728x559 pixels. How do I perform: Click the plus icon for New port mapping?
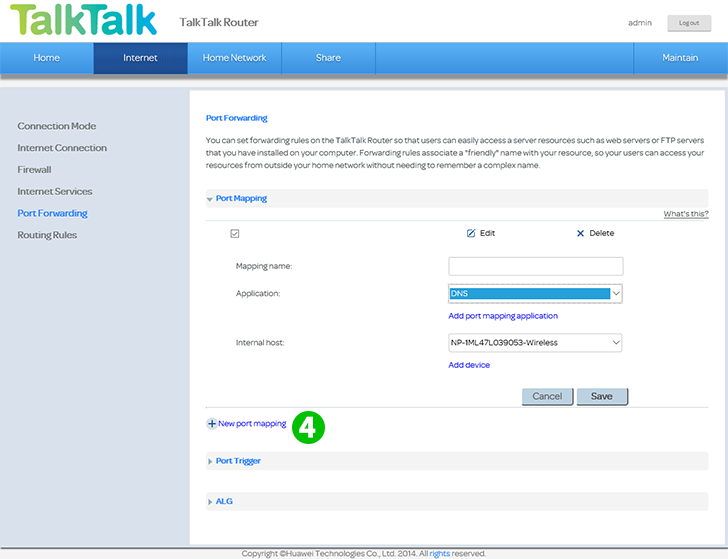click(x=212, y=423)
